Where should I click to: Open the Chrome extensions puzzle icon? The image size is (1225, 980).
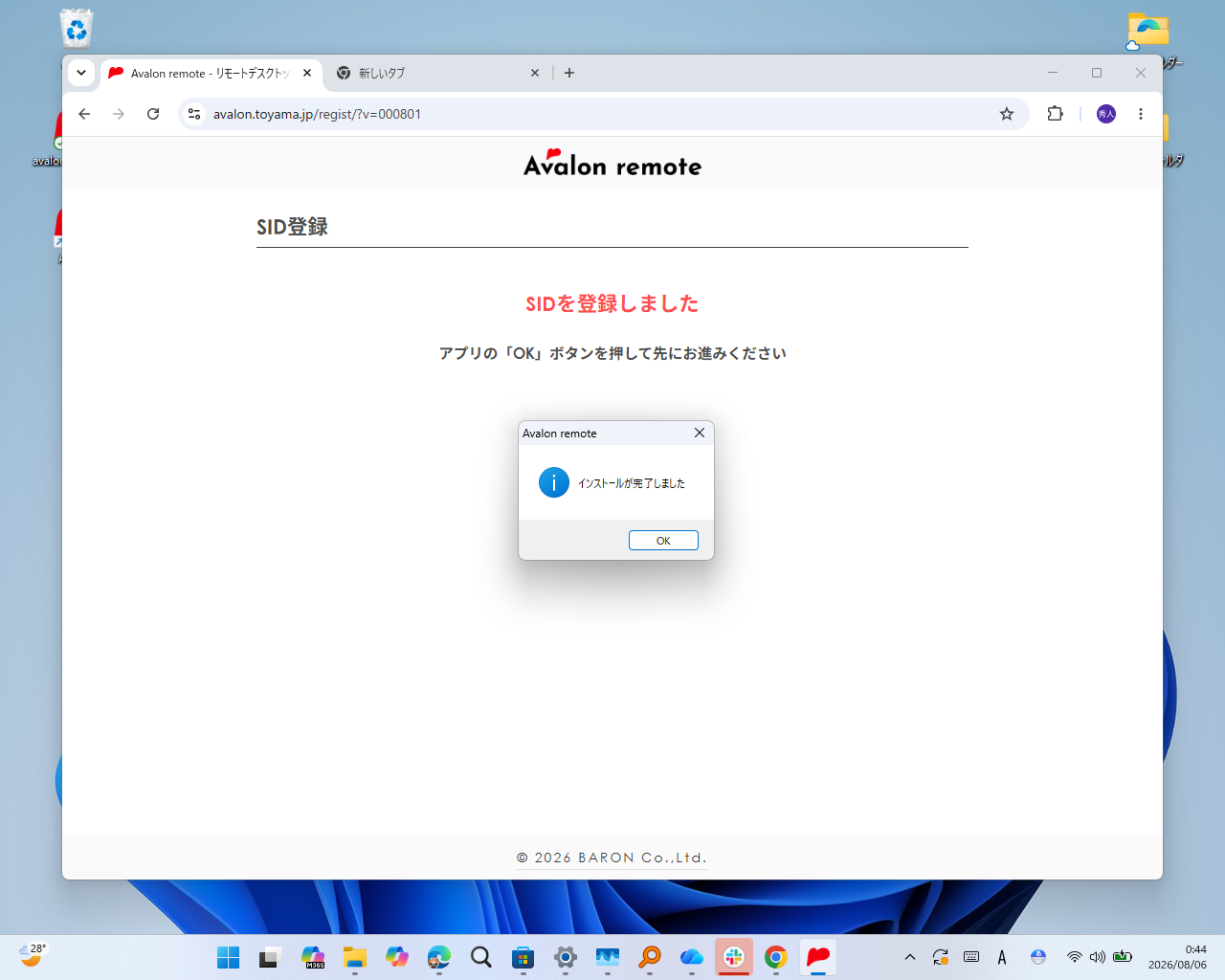(1055, 114)
